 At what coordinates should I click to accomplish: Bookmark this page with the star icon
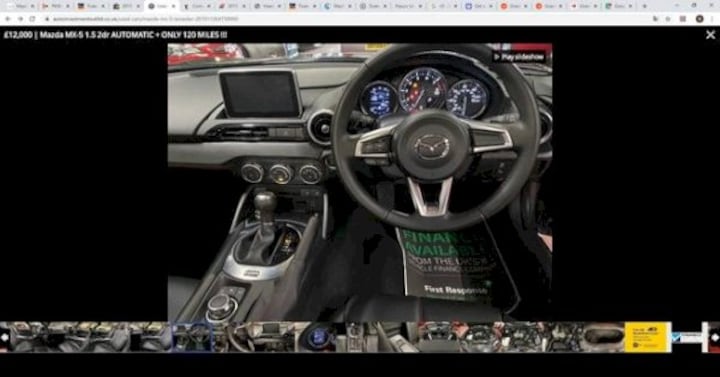(x=668, y=19)
